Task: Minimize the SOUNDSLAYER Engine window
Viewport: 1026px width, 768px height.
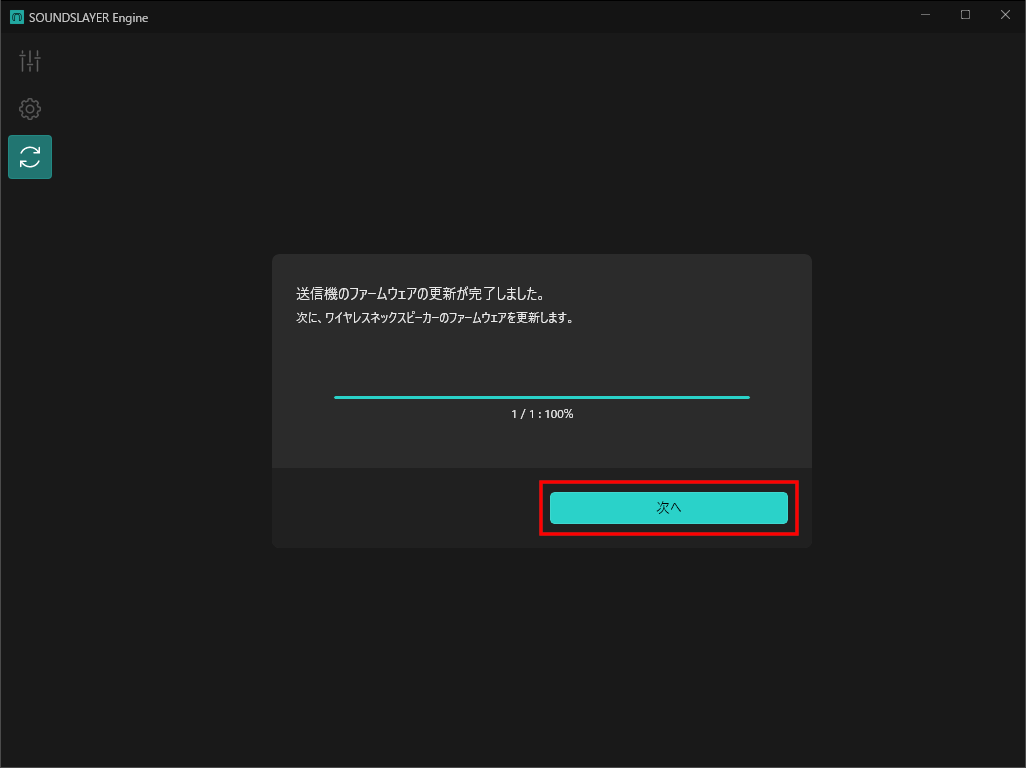Action: click(x=925, y=15)
